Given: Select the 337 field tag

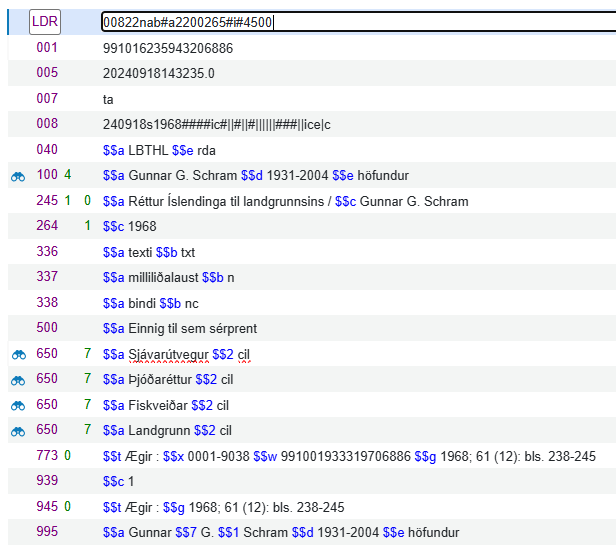Looking at the screenshot, I should click(x=47, y=277).
